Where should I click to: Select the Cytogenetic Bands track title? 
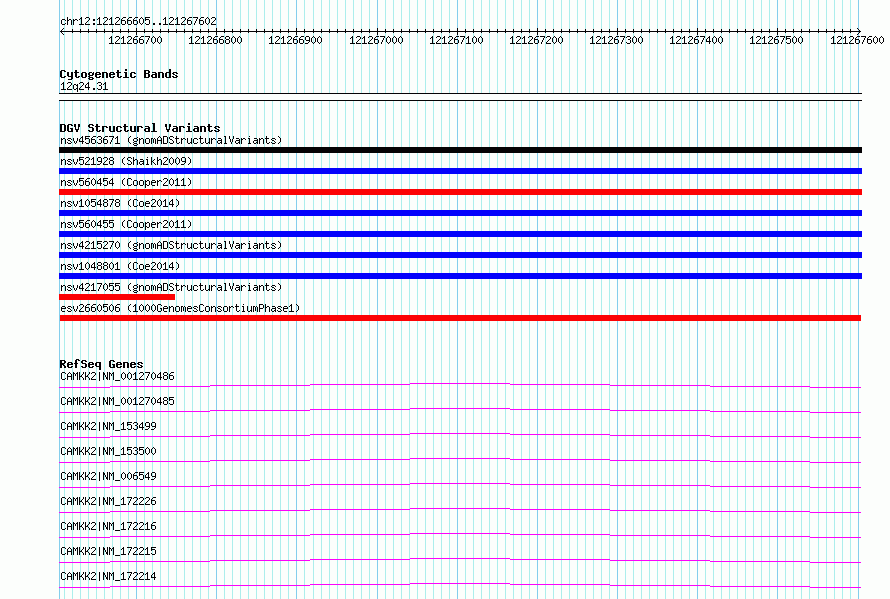click(119, 74)
